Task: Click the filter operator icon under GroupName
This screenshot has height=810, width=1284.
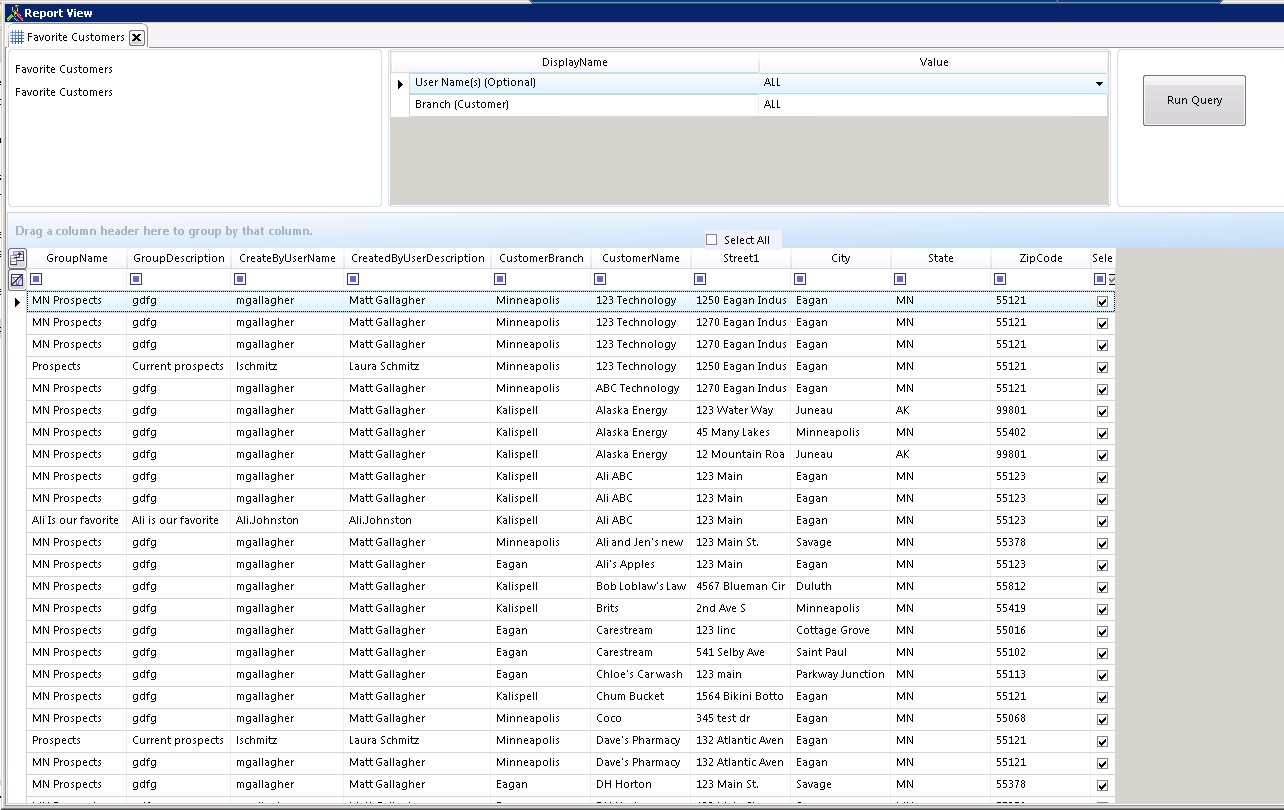Action: pos(37,279)
